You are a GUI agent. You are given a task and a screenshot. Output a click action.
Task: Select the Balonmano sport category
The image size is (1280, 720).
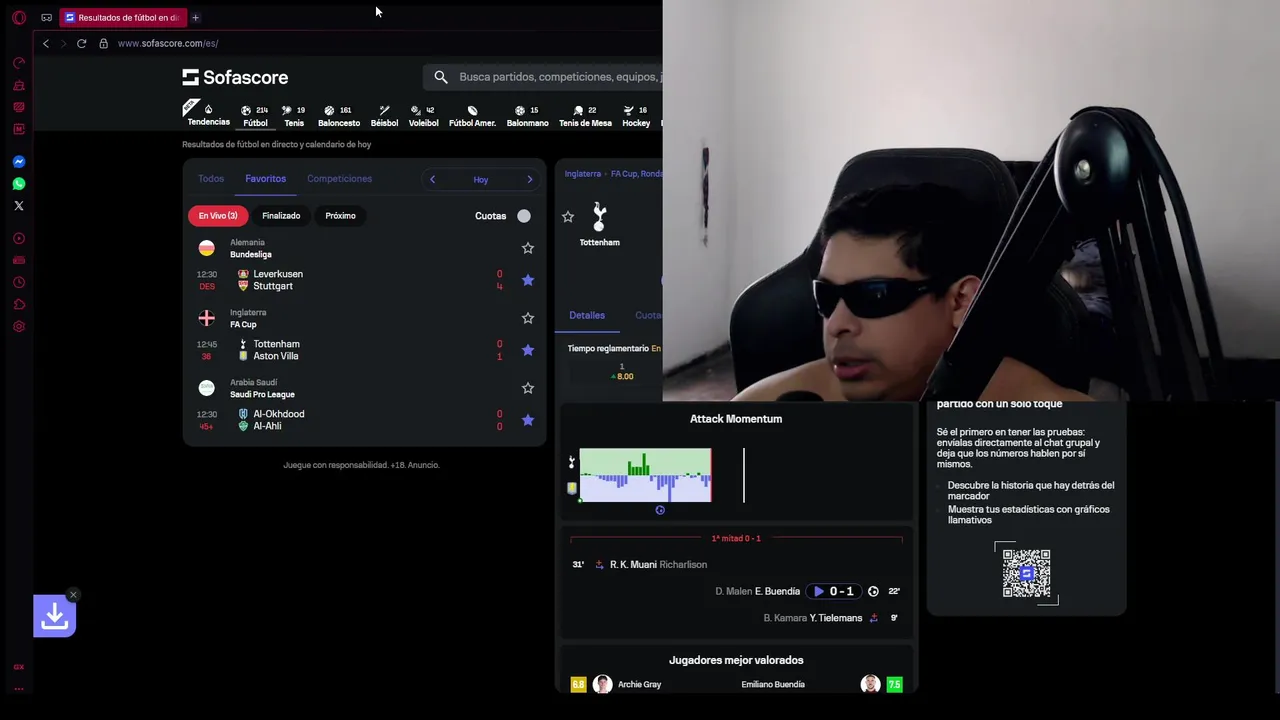coord(527,116)
